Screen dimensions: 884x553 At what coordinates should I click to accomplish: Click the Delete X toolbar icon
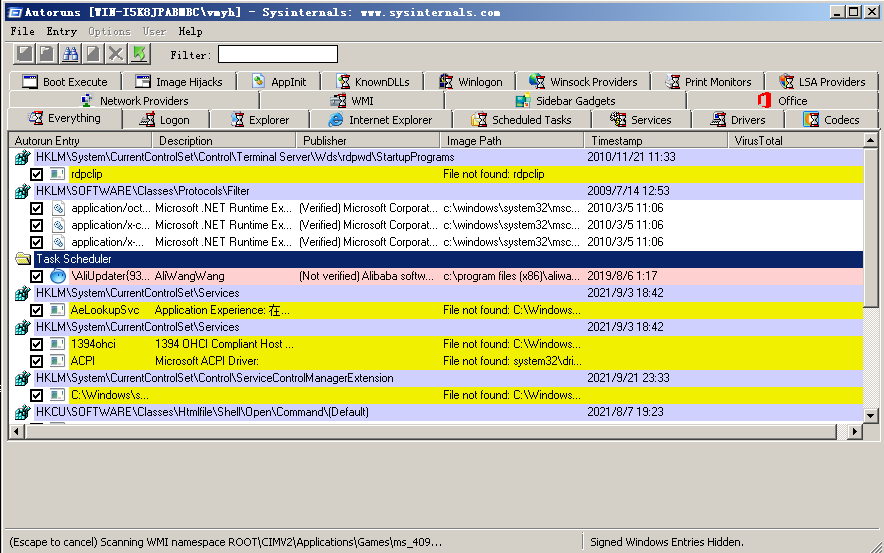[x=116, y=54]
